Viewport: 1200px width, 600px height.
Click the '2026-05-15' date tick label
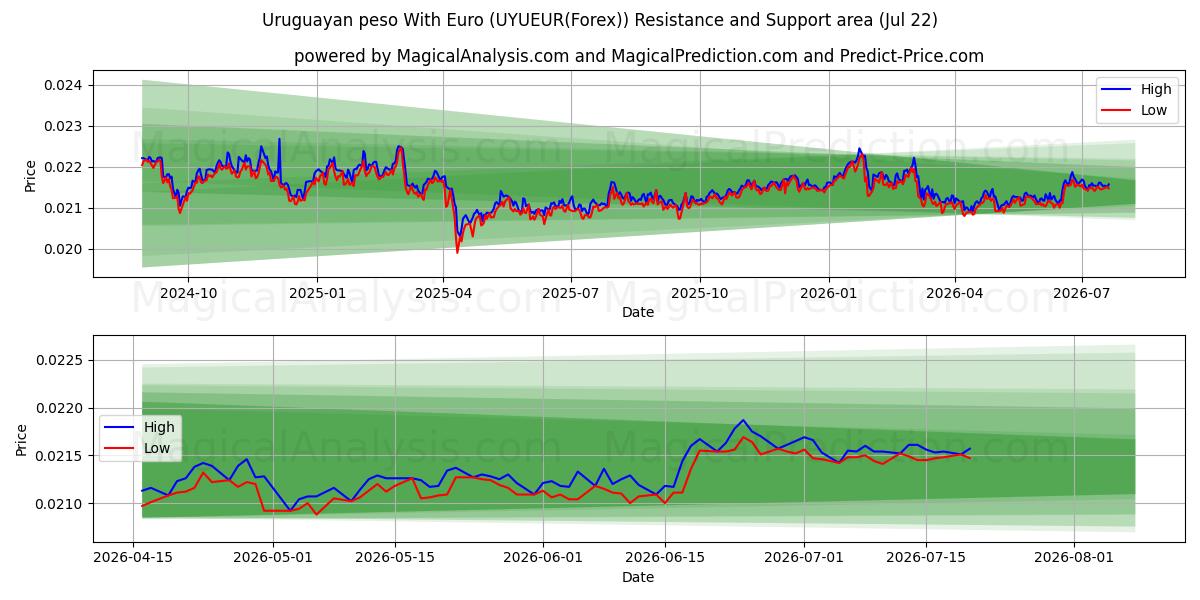pyautogui.click(x=394, y=558)
